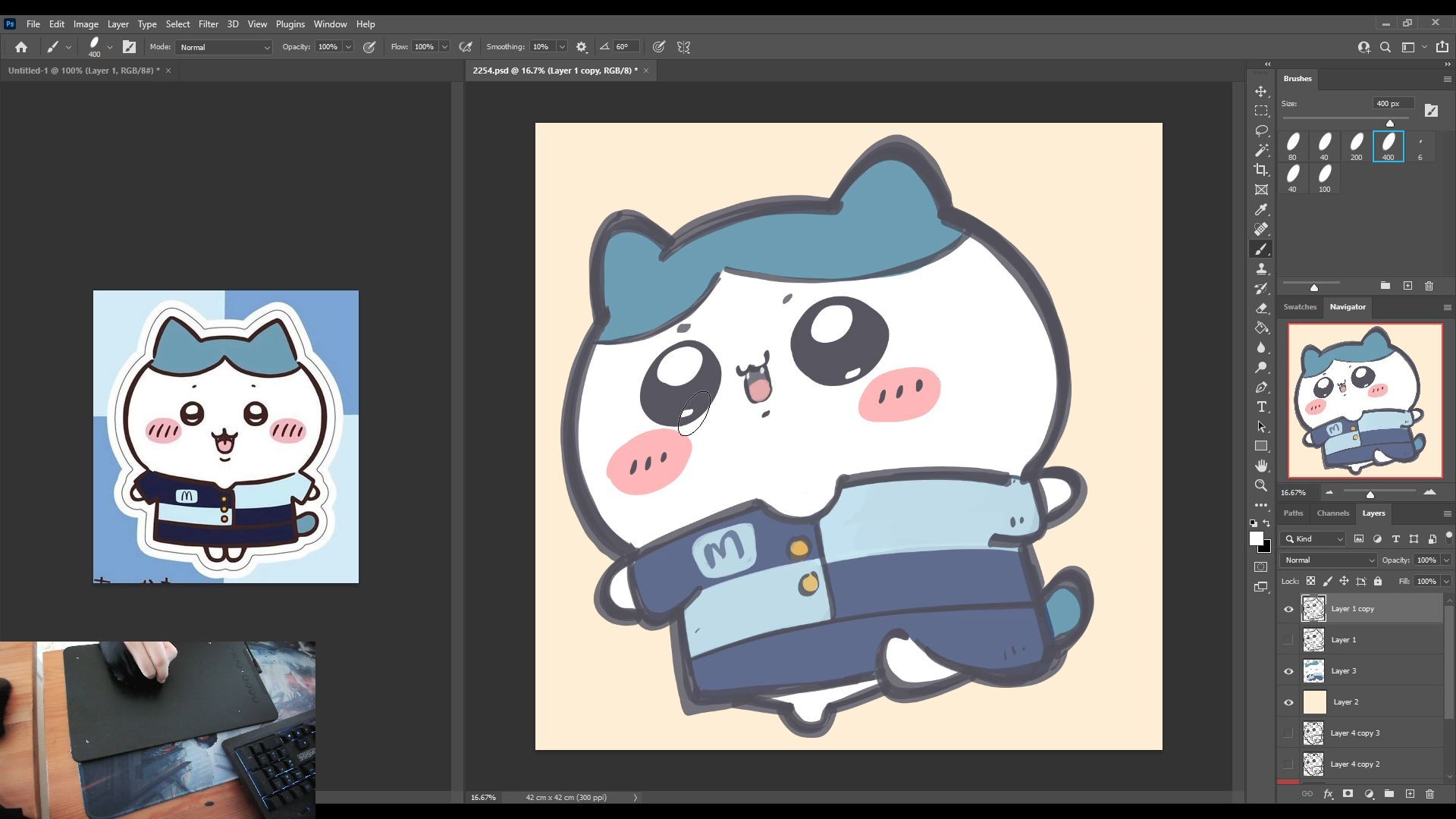Open layer Fill dropdown arrow
The height and width of the screenshot is (819, 1456).
[x=1446, y=582]
